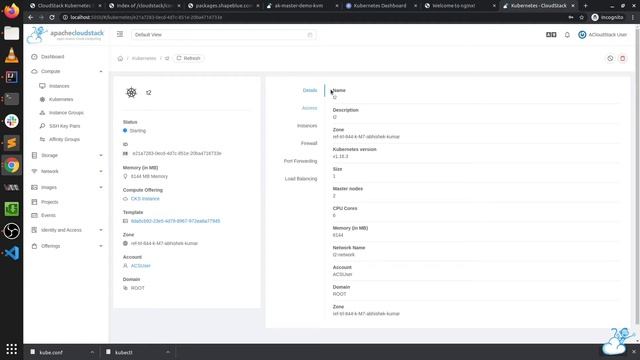Expand the Images sidebar section
Viewport: 640px width, 360px height.
tap(67, 187)
